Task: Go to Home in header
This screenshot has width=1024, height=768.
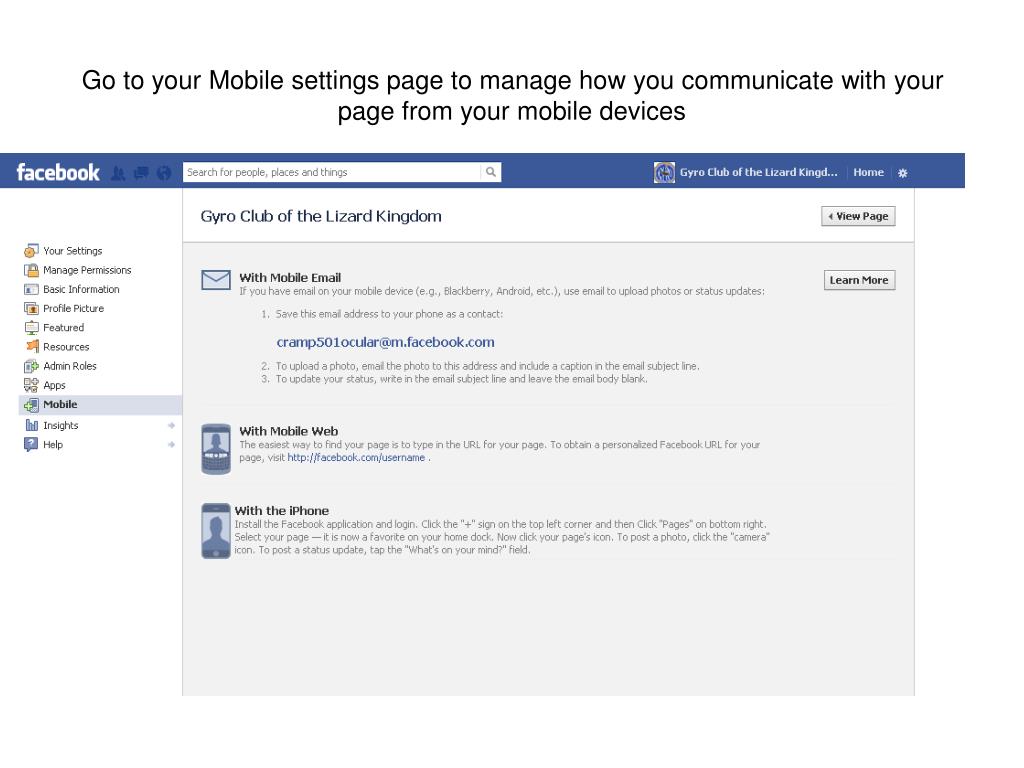Action: tap(868, 172)
